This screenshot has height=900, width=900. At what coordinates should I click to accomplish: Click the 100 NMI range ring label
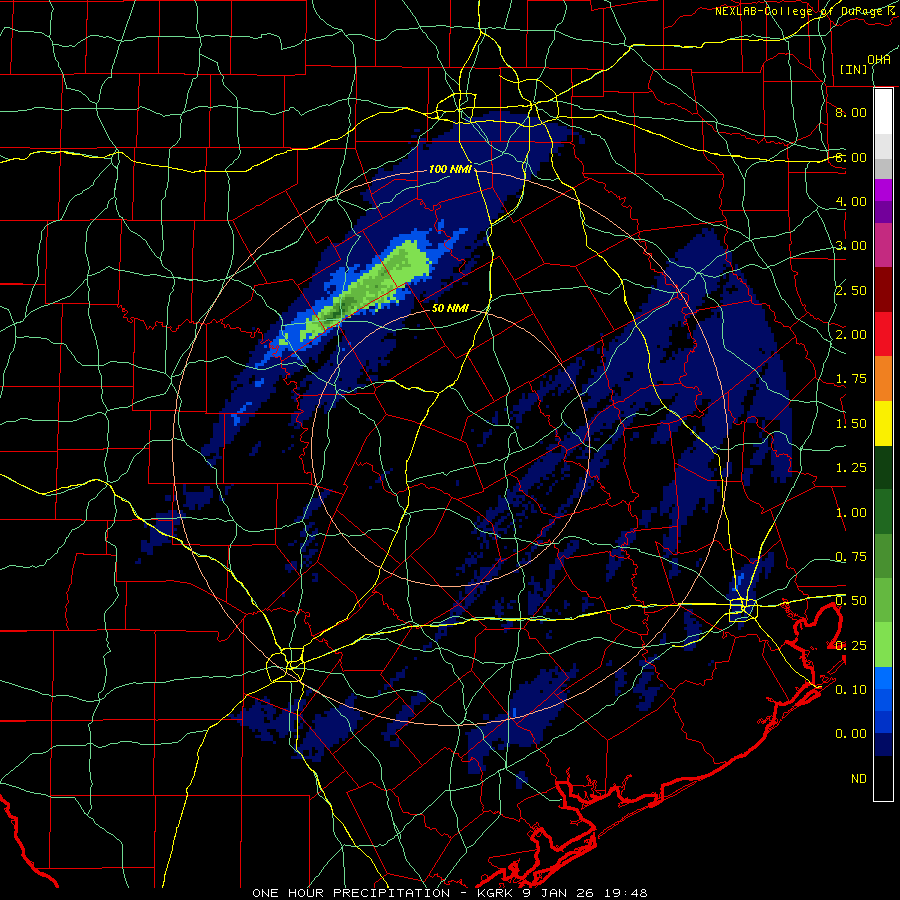click(x=450, y=169)
